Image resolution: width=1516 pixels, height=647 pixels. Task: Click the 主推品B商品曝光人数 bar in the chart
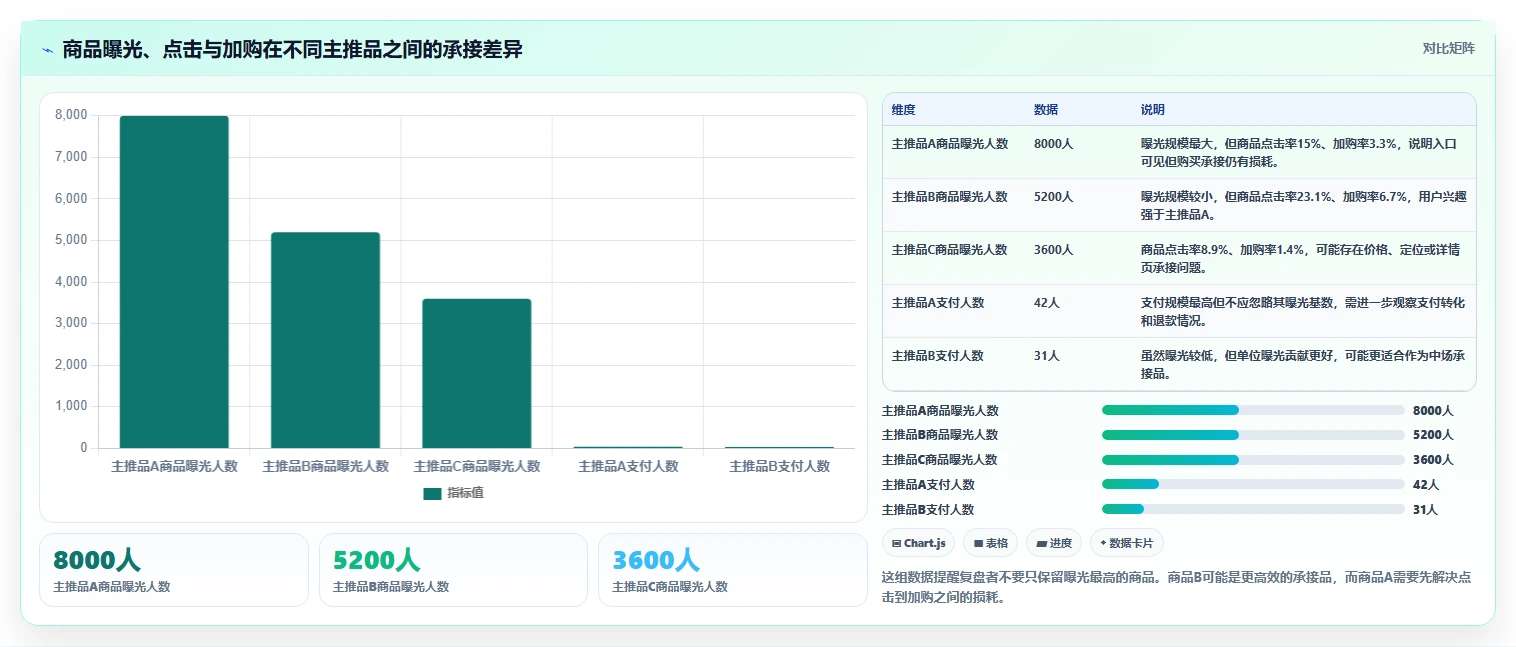pos(325,340)
